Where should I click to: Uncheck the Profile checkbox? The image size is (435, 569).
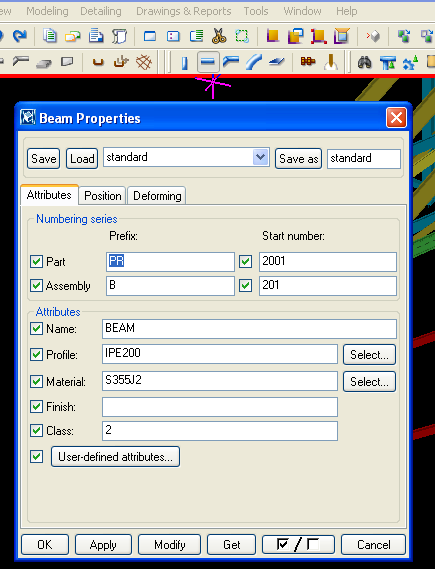pos(36,354)
